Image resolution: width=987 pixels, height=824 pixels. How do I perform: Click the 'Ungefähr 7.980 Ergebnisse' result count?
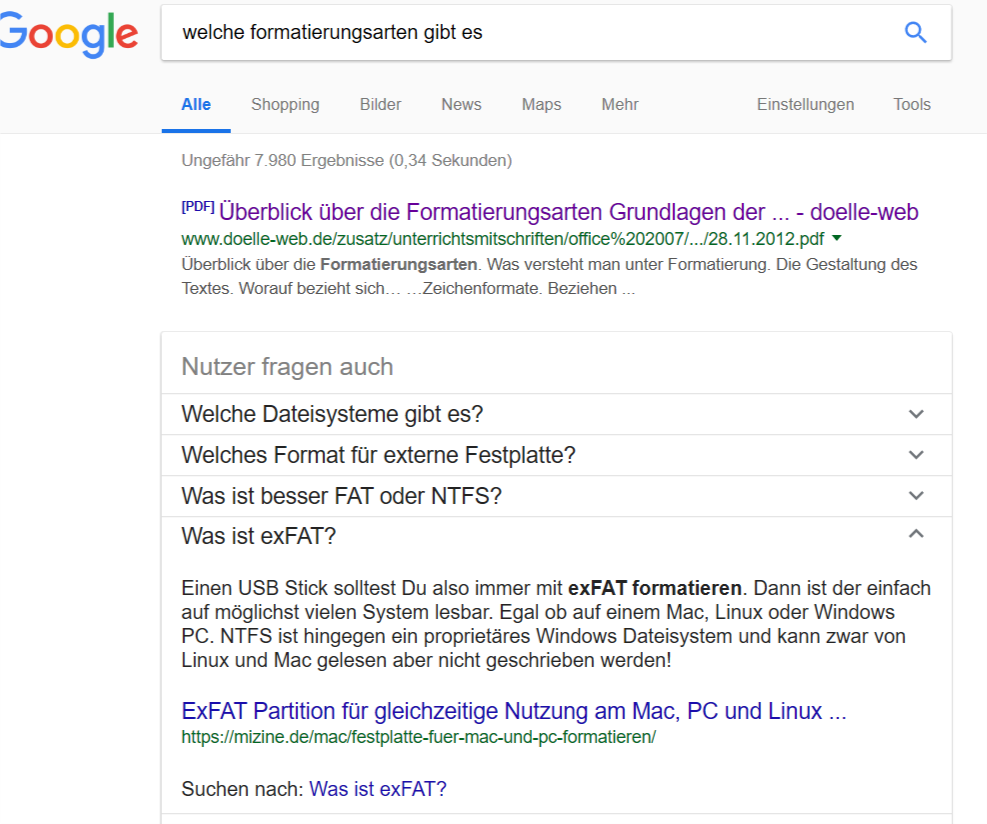click(347, 161)
